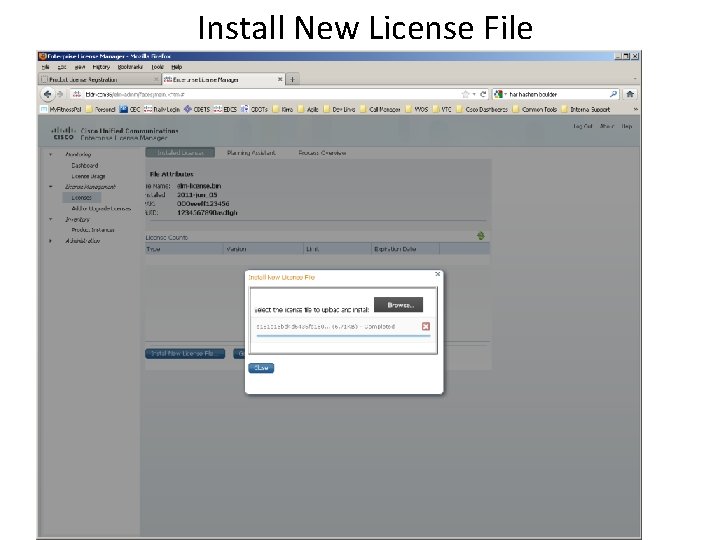Viewport: 720px width, 540px height.
Task: Collapse the Monitoring section in sidebar
Action: click(x=51, y=154)
